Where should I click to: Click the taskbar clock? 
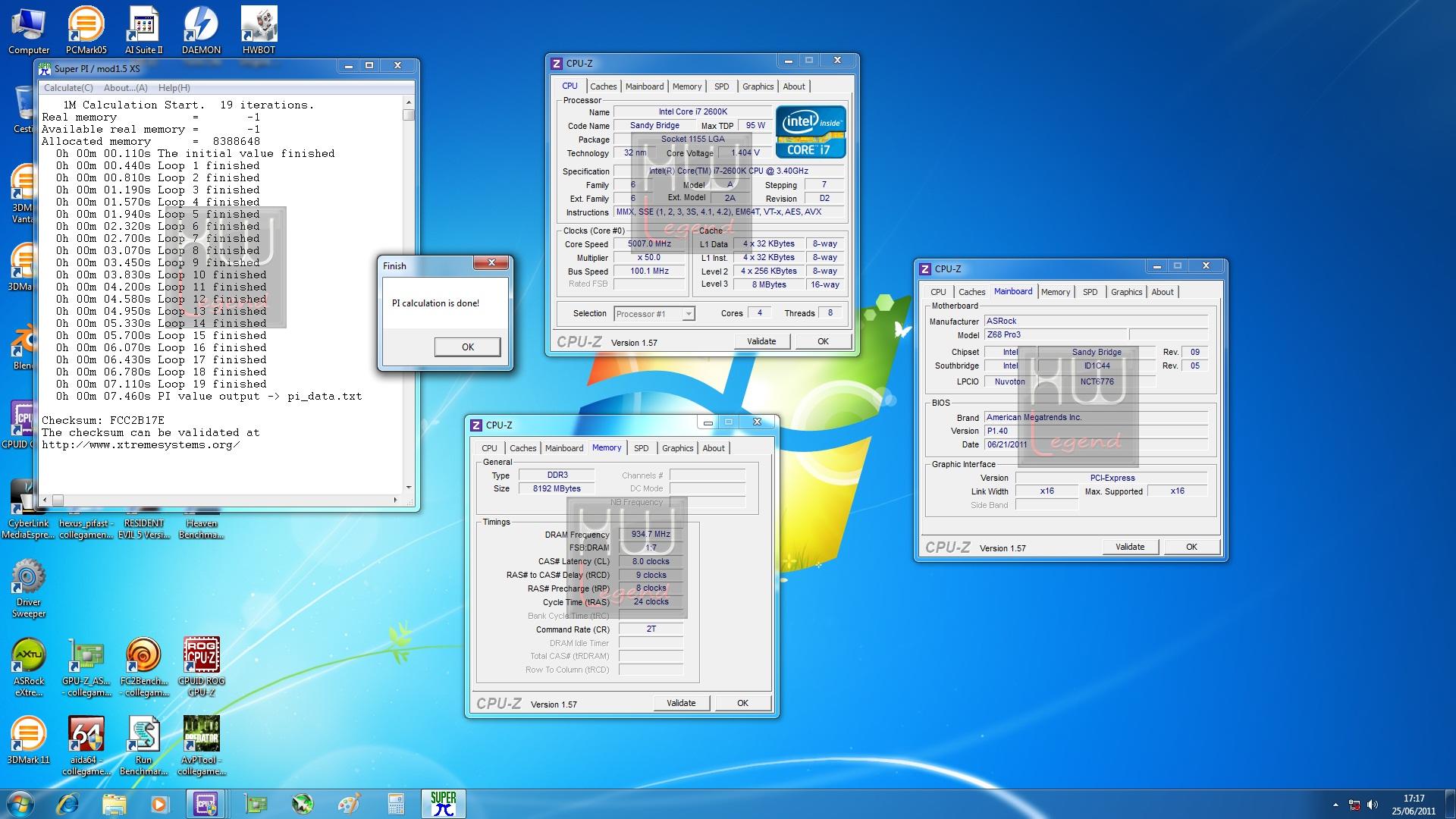click(x=1414, y=805)
